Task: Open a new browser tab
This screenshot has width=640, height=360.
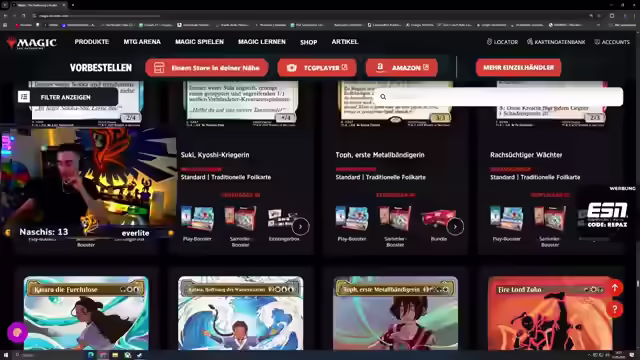Action: (x=73, y=5)
